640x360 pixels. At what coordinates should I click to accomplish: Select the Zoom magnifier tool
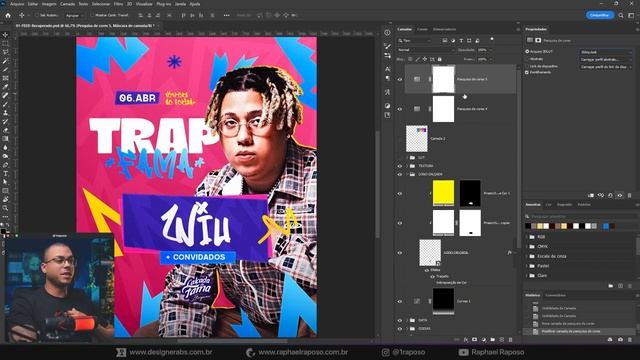pyautogui.click(x=5, y=208)
